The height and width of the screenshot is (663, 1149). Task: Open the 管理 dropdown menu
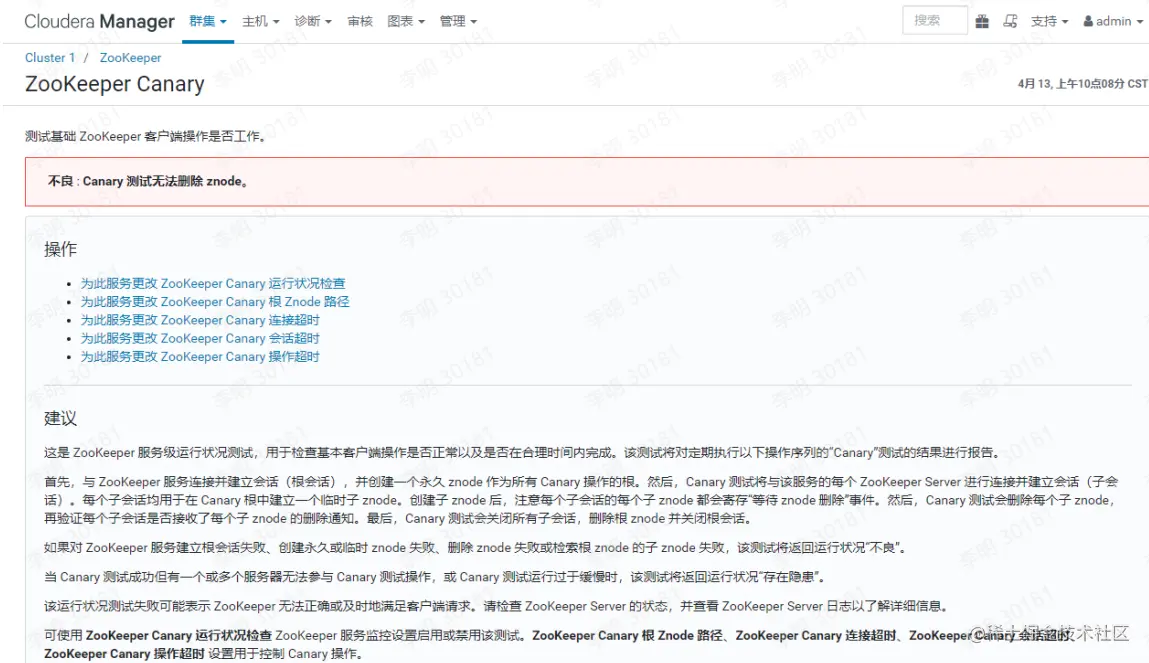click(458, 21)
